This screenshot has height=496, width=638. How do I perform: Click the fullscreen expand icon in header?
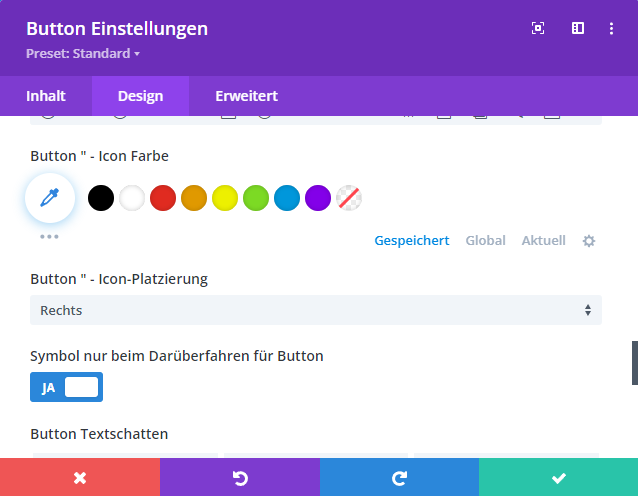coord(538,29)
